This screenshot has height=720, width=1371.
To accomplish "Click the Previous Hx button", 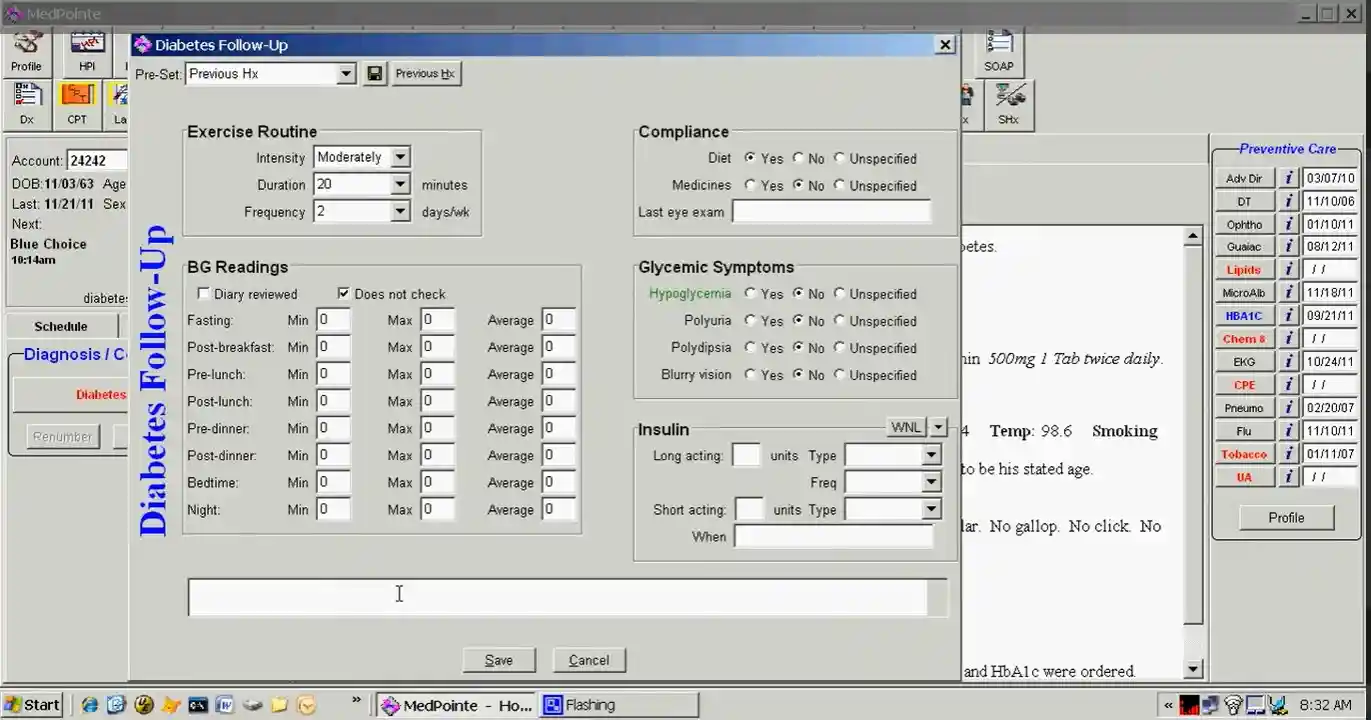I will (425, 73).
